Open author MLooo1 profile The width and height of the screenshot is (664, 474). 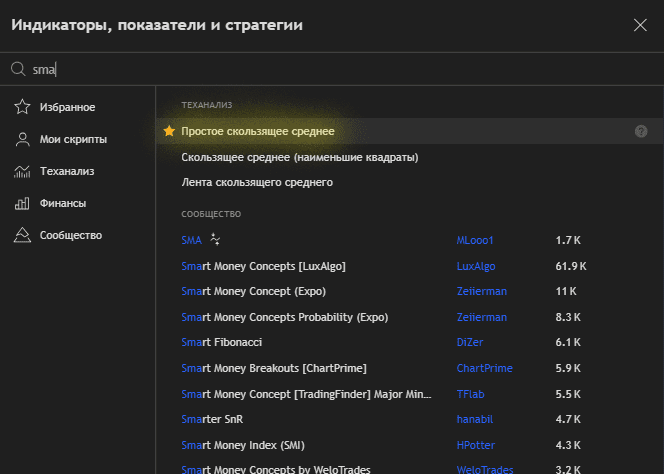click(x=475, y=240)
